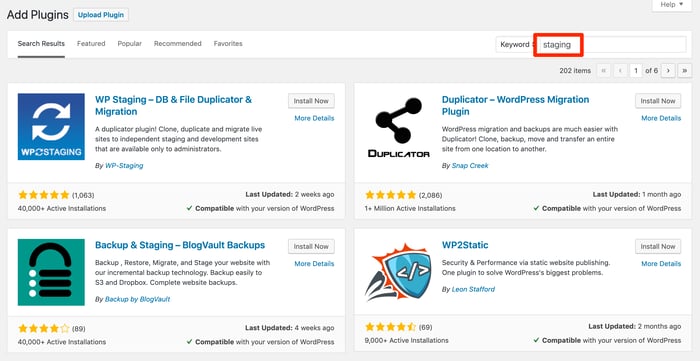Viewport: 700px width, 361px height.
Task: Click the (89) review count
Action: [79, 329]
